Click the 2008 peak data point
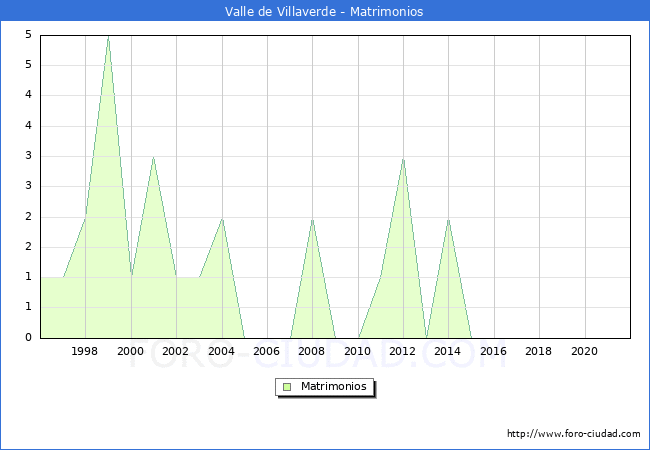The width and height of the screenshot is (650, 450). 313,220
